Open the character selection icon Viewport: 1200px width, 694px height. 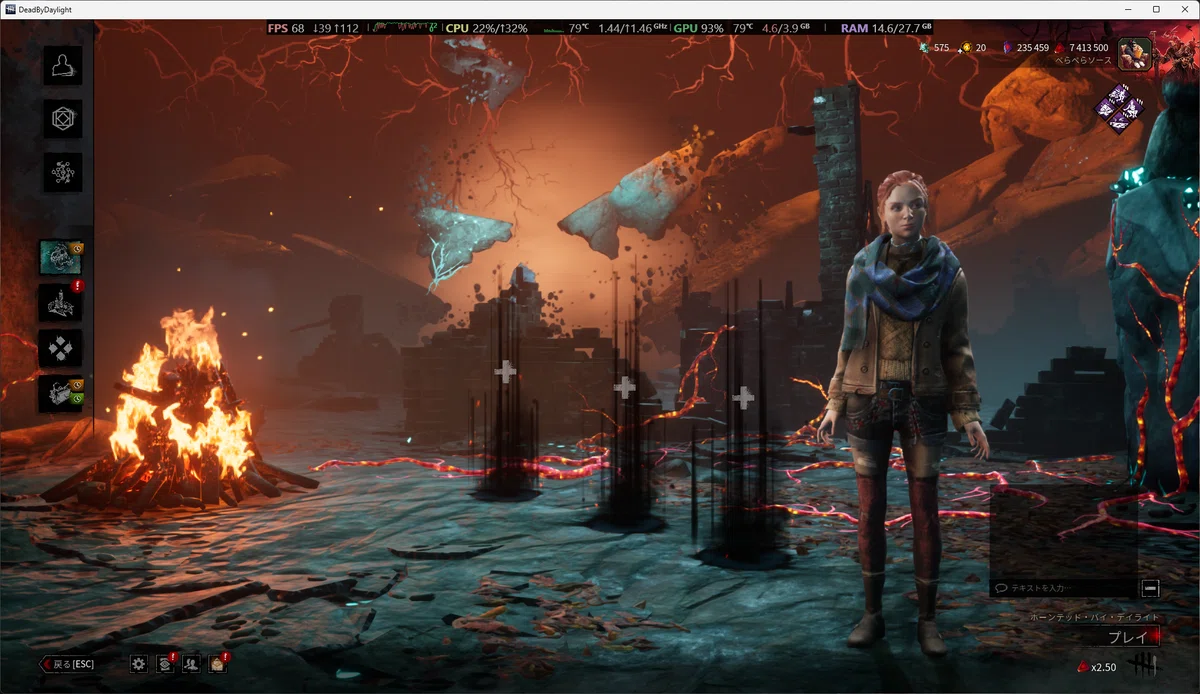(62, 66)
